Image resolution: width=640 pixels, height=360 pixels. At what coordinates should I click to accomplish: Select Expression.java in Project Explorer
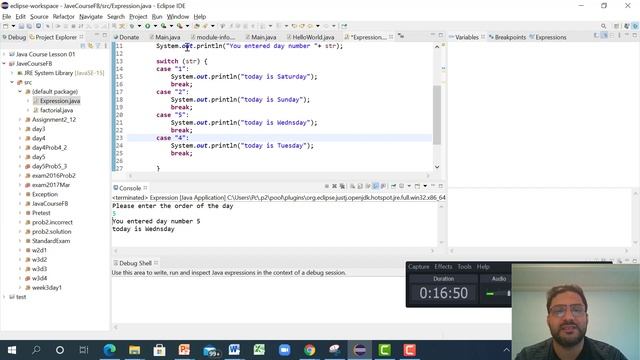point(60,101)
